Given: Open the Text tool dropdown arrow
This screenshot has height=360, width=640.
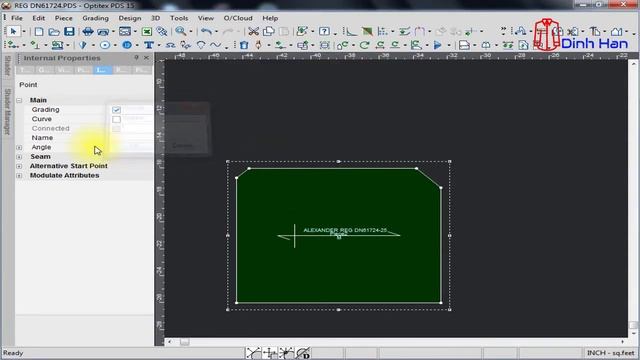Looking at the screenshot, I should [x=159, y=45].
